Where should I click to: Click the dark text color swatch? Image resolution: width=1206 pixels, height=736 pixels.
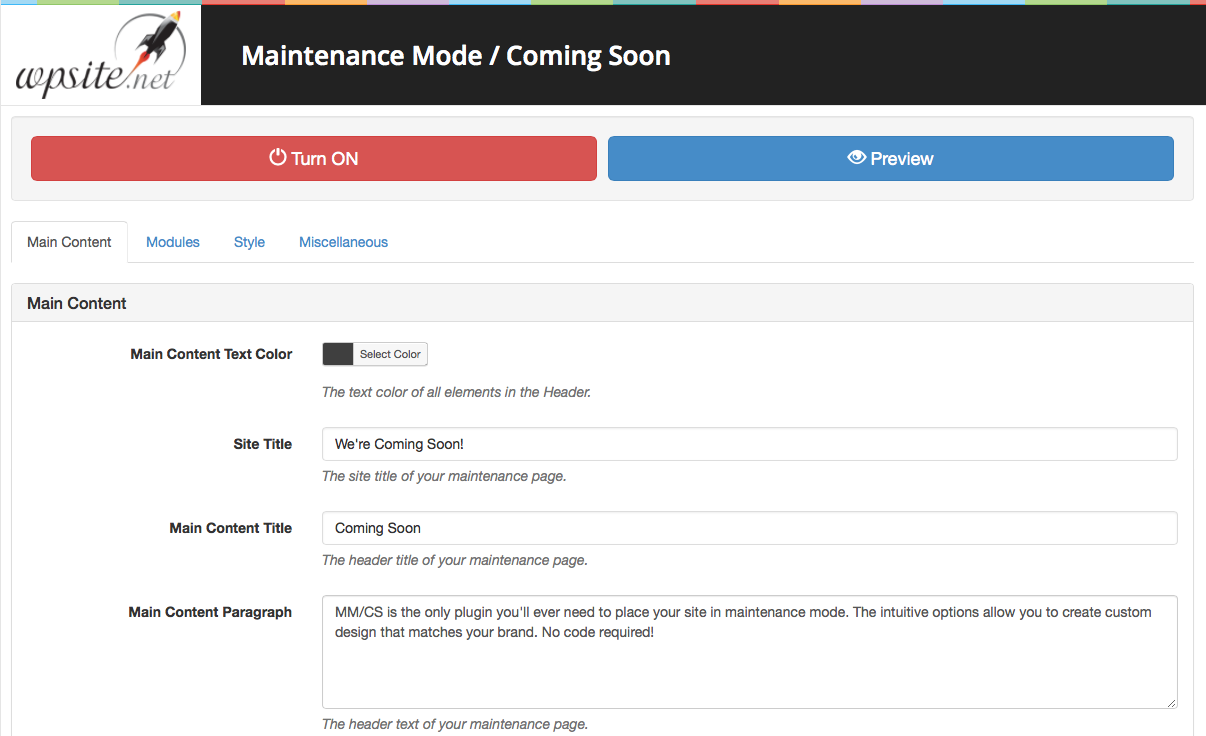tap(338, 354)
